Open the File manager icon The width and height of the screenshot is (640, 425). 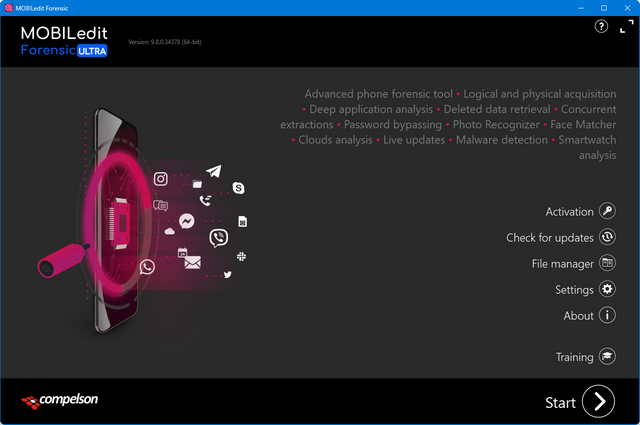tap(607, 263)
